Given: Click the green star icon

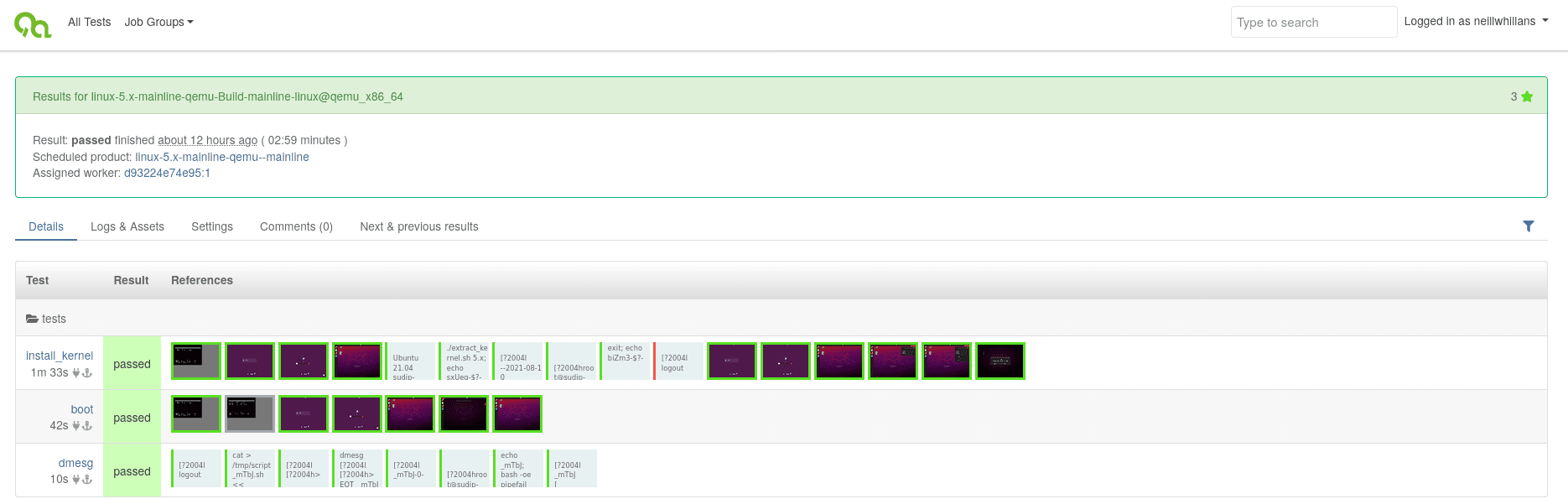Looking at the screenshot, I should 1527,96.
